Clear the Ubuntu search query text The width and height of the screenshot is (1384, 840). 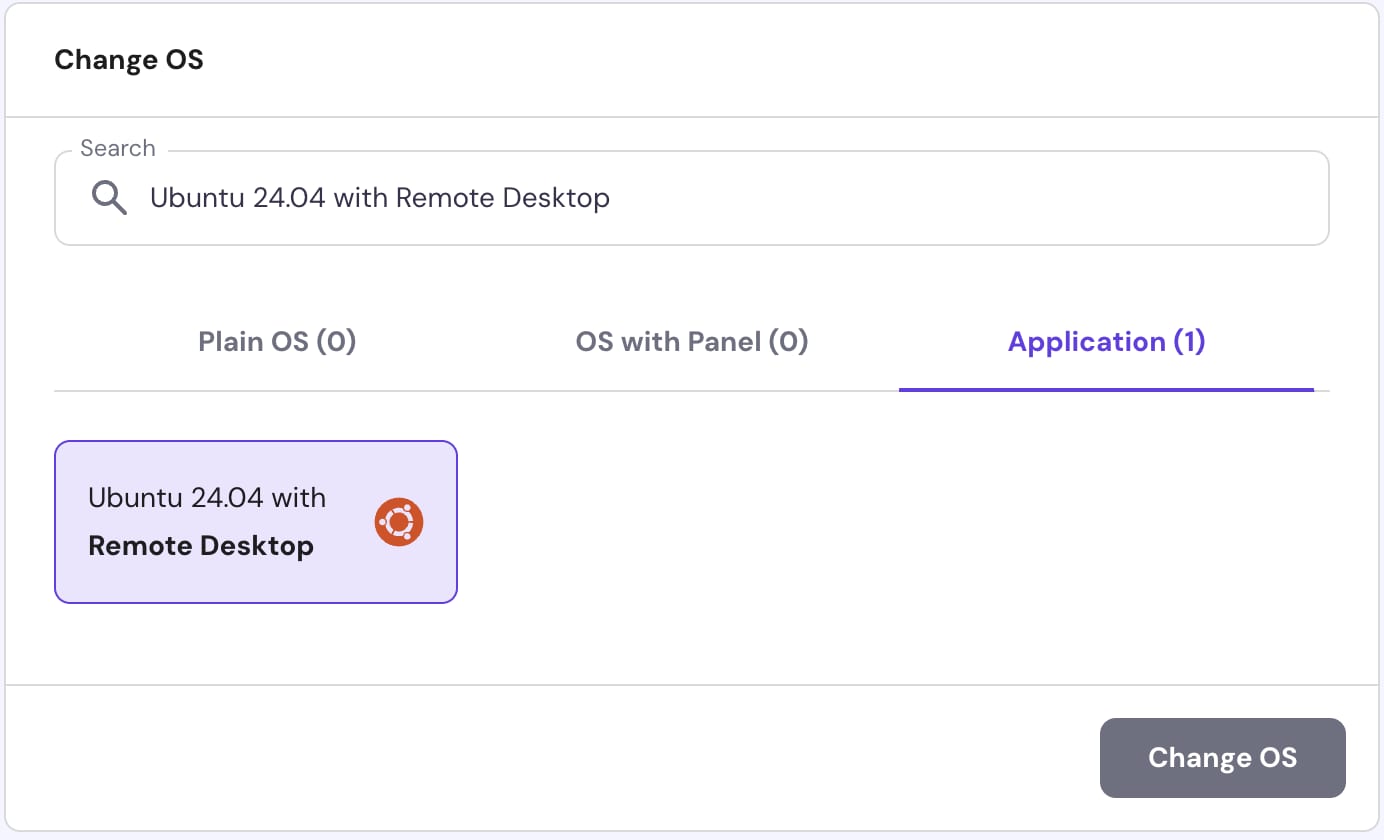click(x=379, y=197)
